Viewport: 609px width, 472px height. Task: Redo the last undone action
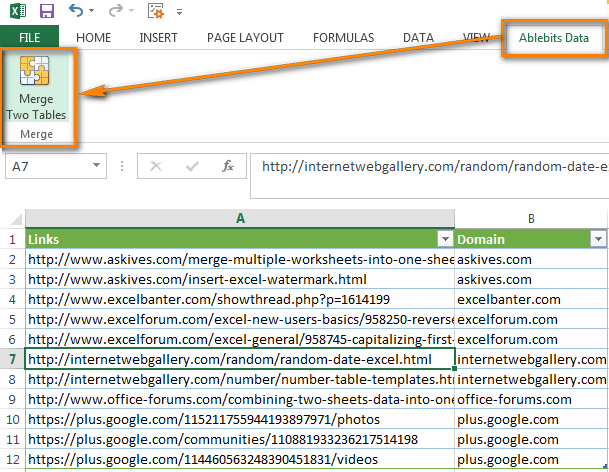pyautogui.click(x=115, y=10)
